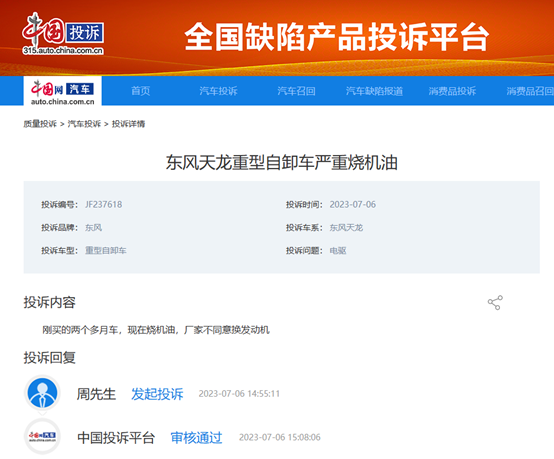Click the 中国投诉 315 logo in banner
The image size is (554, 459).
[x=63, y=34]
